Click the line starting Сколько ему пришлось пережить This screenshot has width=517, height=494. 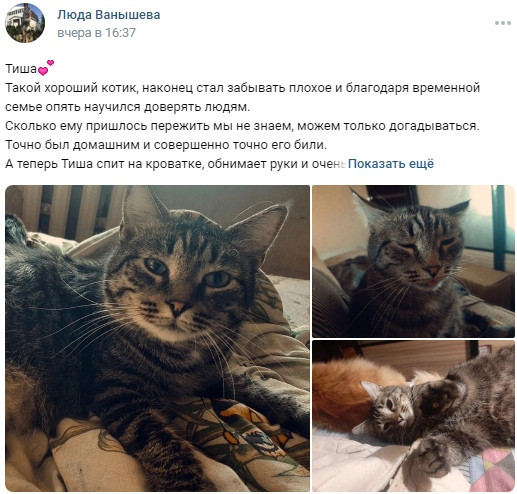(x=242, y=126)
